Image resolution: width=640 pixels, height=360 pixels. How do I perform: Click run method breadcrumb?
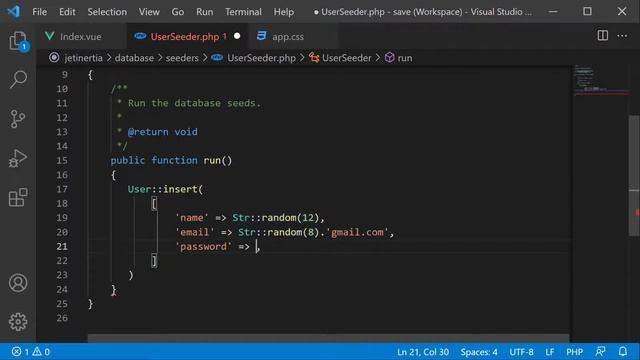[404, 58]
